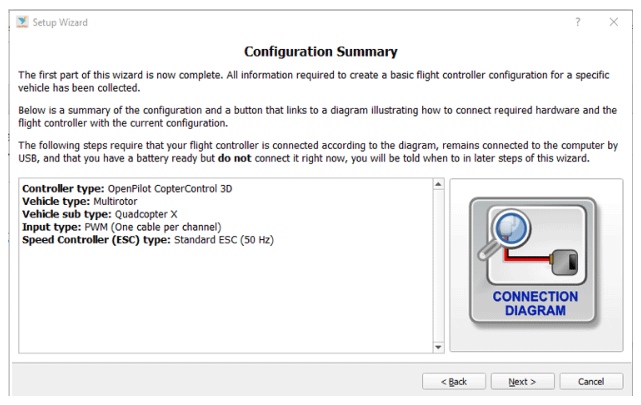Click the empty area of the summary box
Image resolution: width=641 pixels, height=405 pixels.
[x=225, y=300]
